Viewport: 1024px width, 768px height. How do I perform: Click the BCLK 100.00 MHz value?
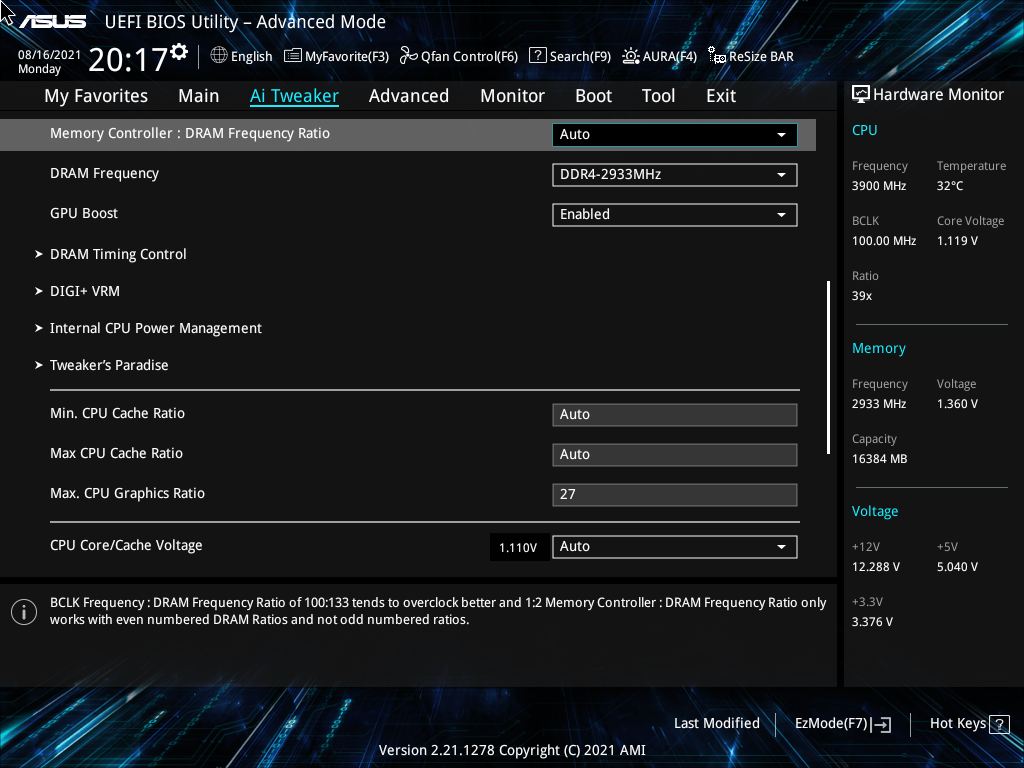pos(884,240)
